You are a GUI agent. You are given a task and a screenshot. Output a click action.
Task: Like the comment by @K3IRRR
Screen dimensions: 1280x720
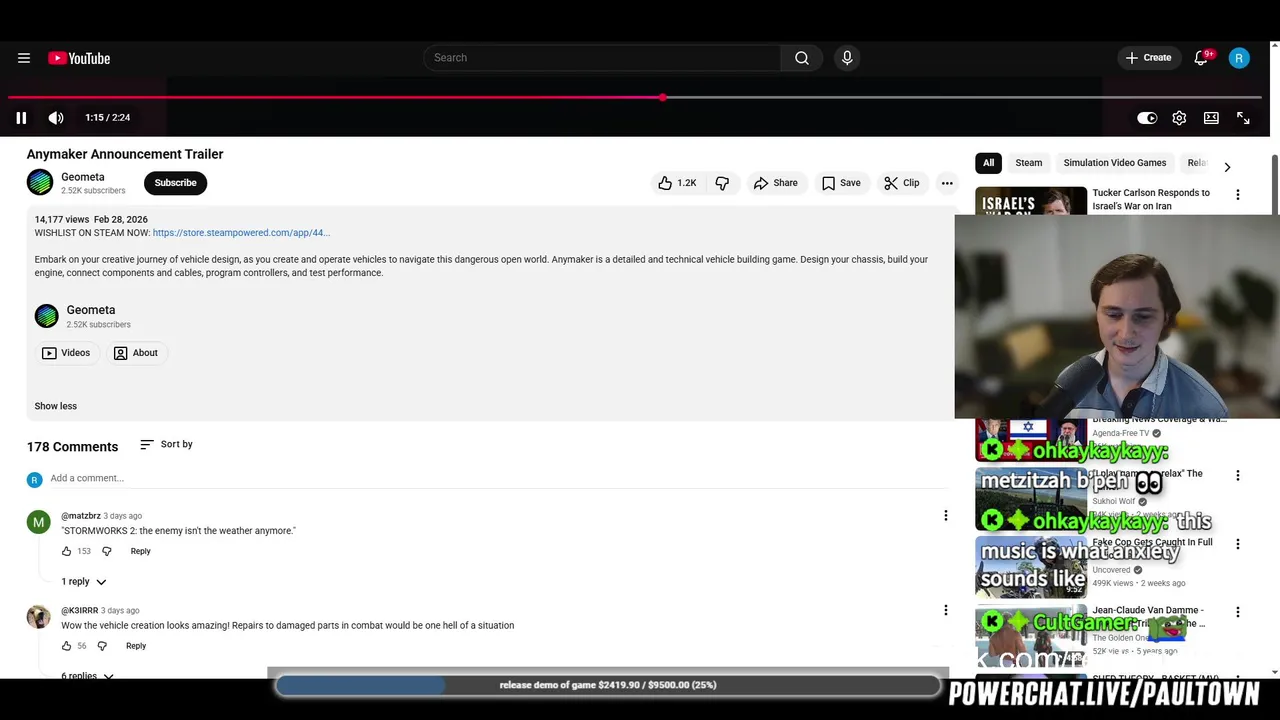67,646
